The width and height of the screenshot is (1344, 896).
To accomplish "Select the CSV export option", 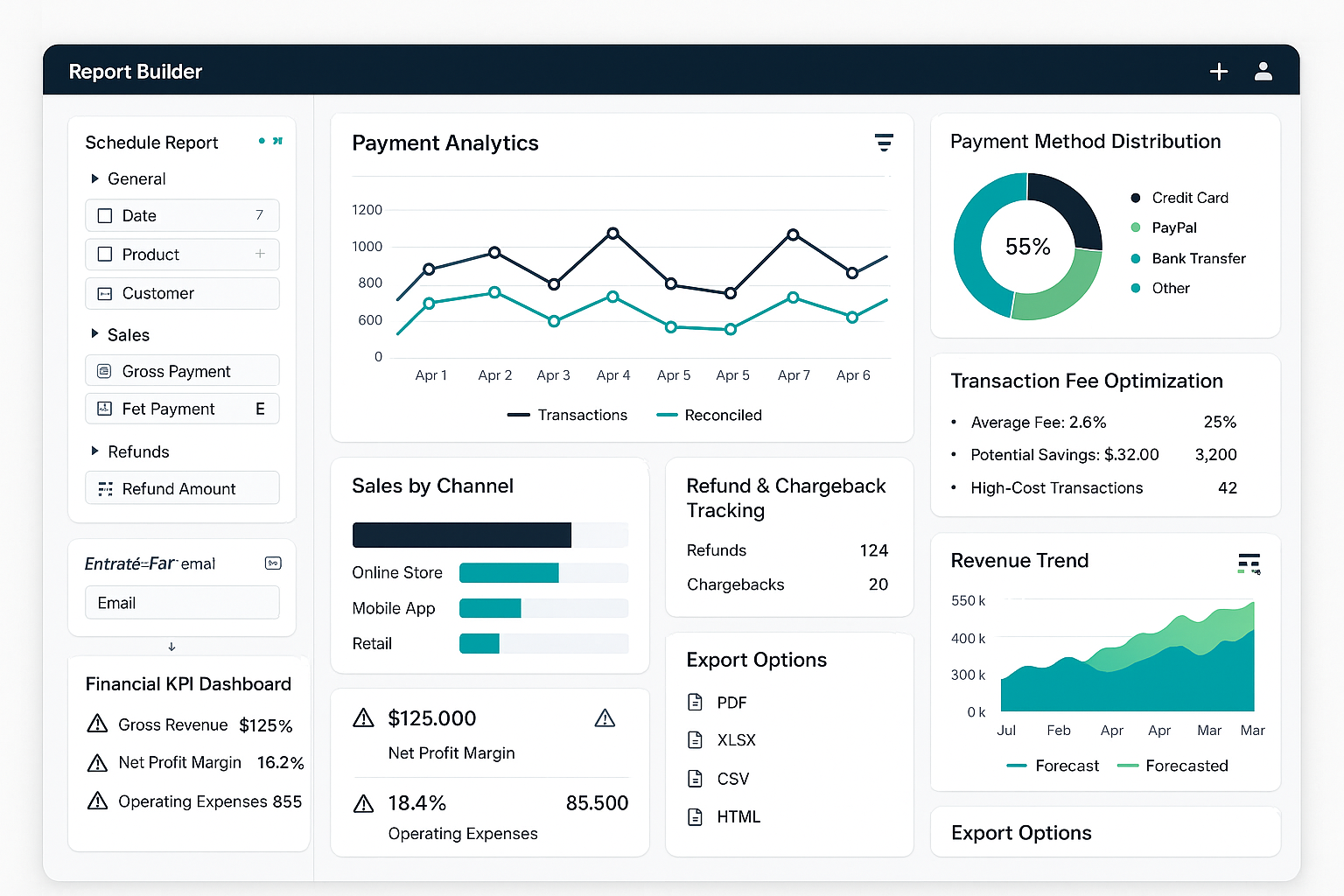I will click(x=732, y=778).
